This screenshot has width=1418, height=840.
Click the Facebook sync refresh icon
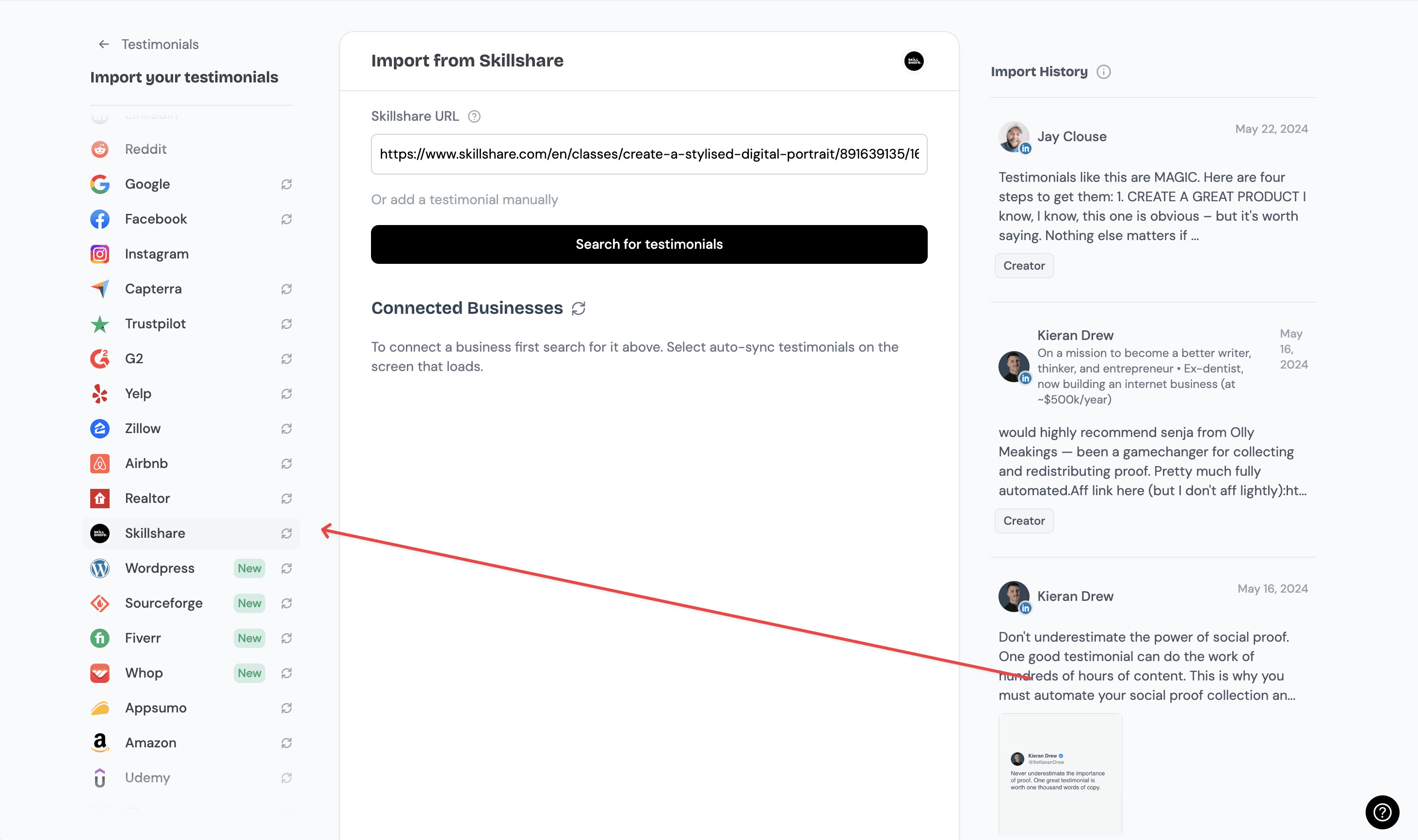tap(287, 218)
